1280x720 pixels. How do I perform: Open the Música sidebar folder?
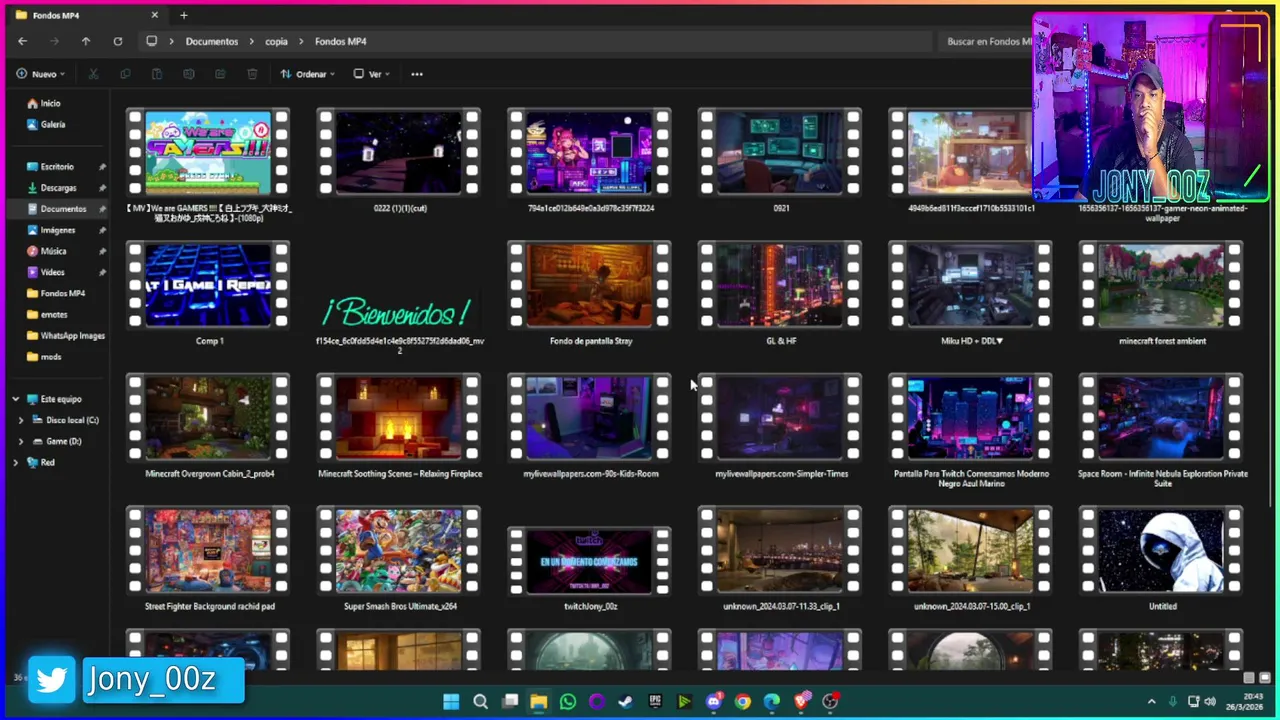pyautogui.click(x=53, y=251)
